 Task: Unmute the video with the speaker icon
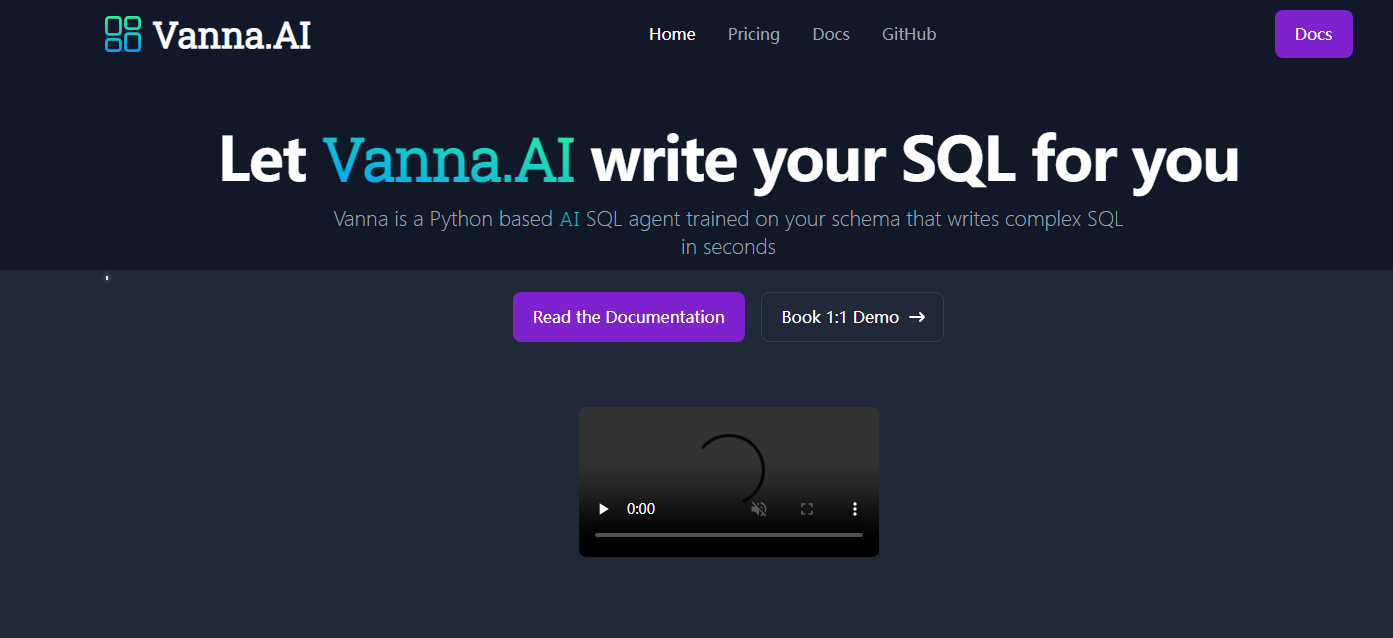(759, 509)
